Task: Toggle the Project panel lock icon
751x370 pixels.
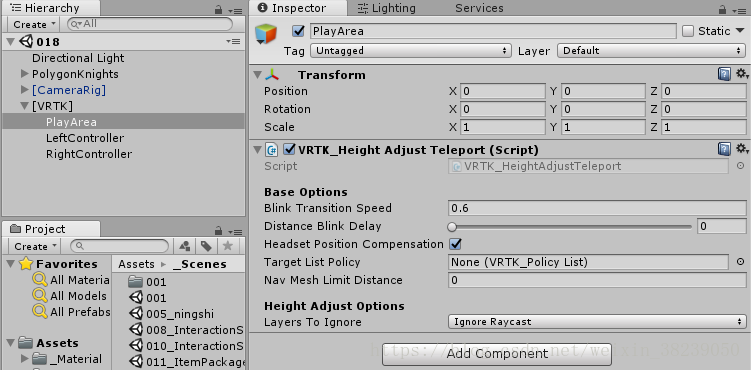Action: point(218,230)
